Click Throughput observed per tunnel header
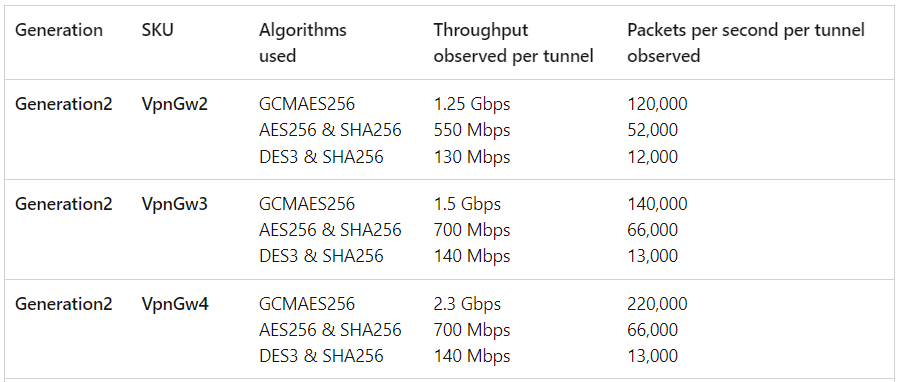The width and height of the screenshot is (899, 382). point(513,43)
